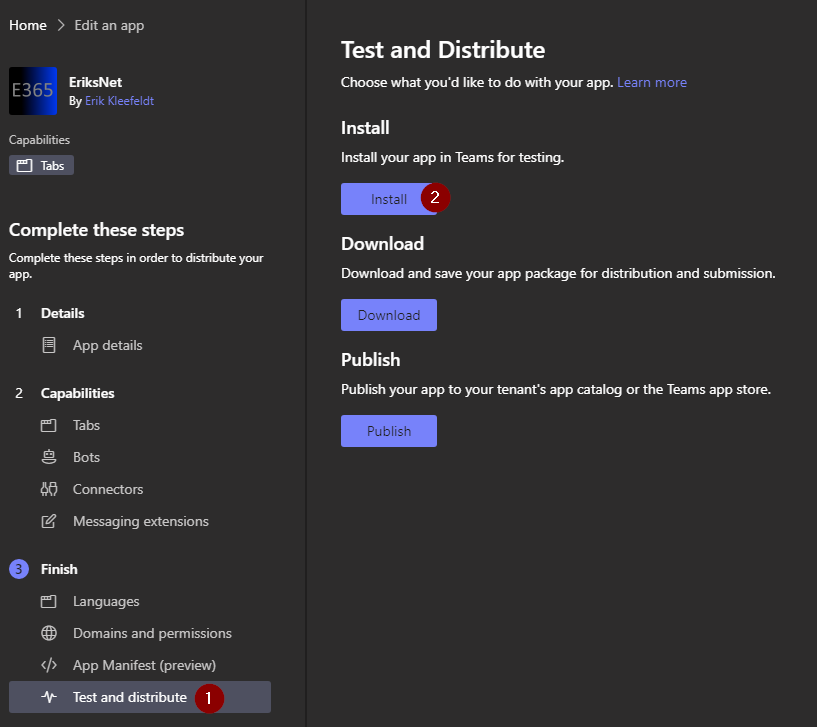Viewport: 817px width, 727px height.
Task: Click the Connectors plug icon
Action: pyautogui.click(x=48, y=489)
